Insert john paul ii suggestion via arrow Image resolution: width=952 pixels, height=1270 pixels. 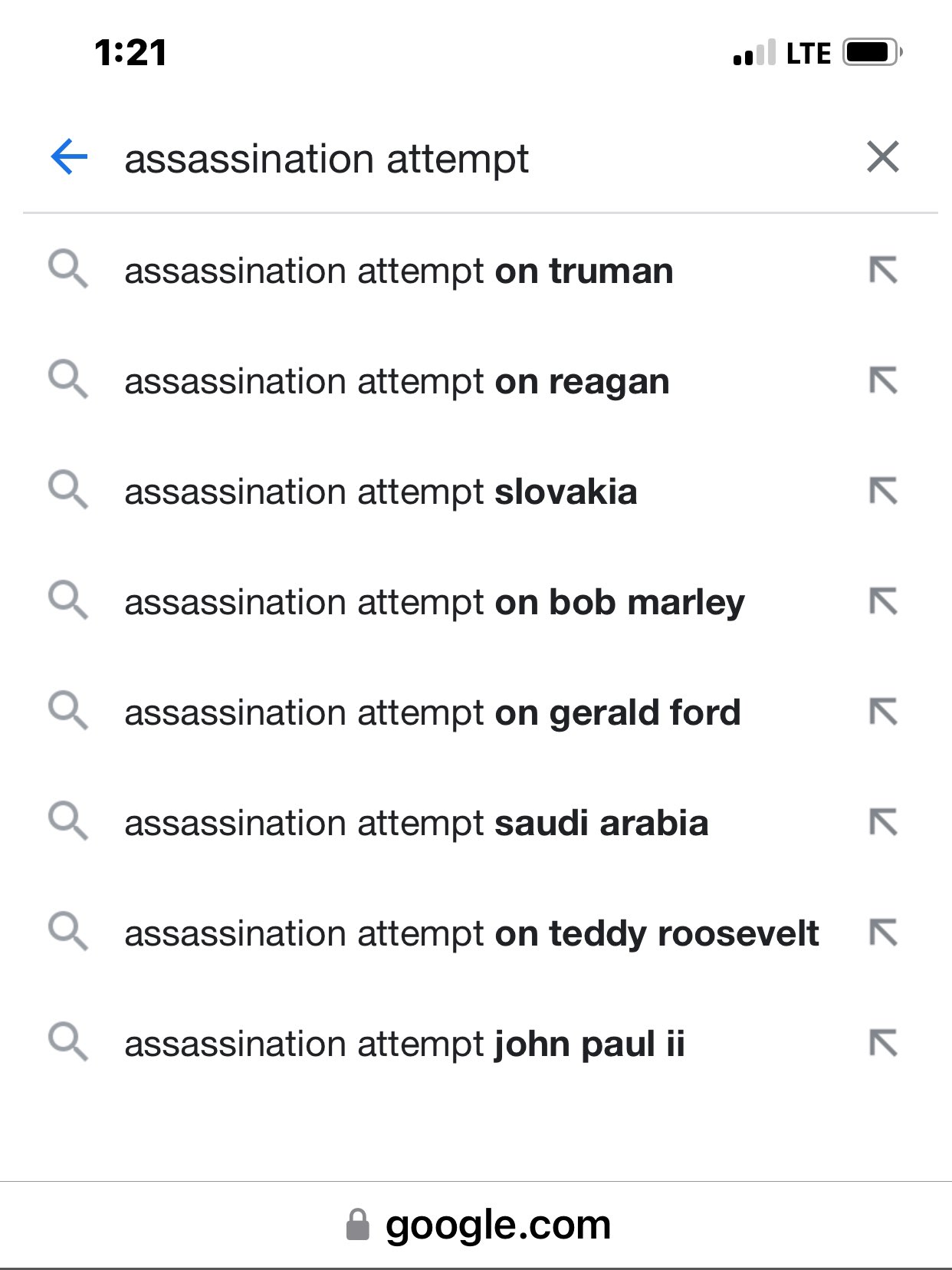point(883,1044)
